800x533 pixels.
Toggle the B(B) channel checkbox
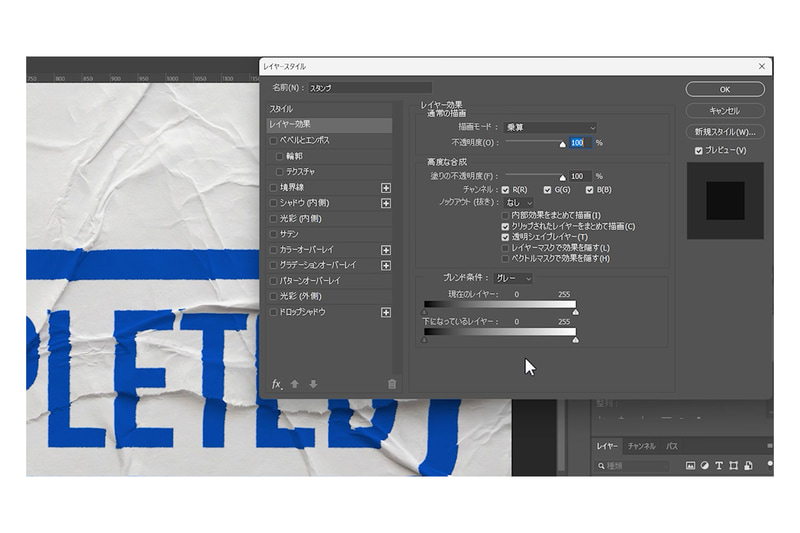[x=589, y=190]
